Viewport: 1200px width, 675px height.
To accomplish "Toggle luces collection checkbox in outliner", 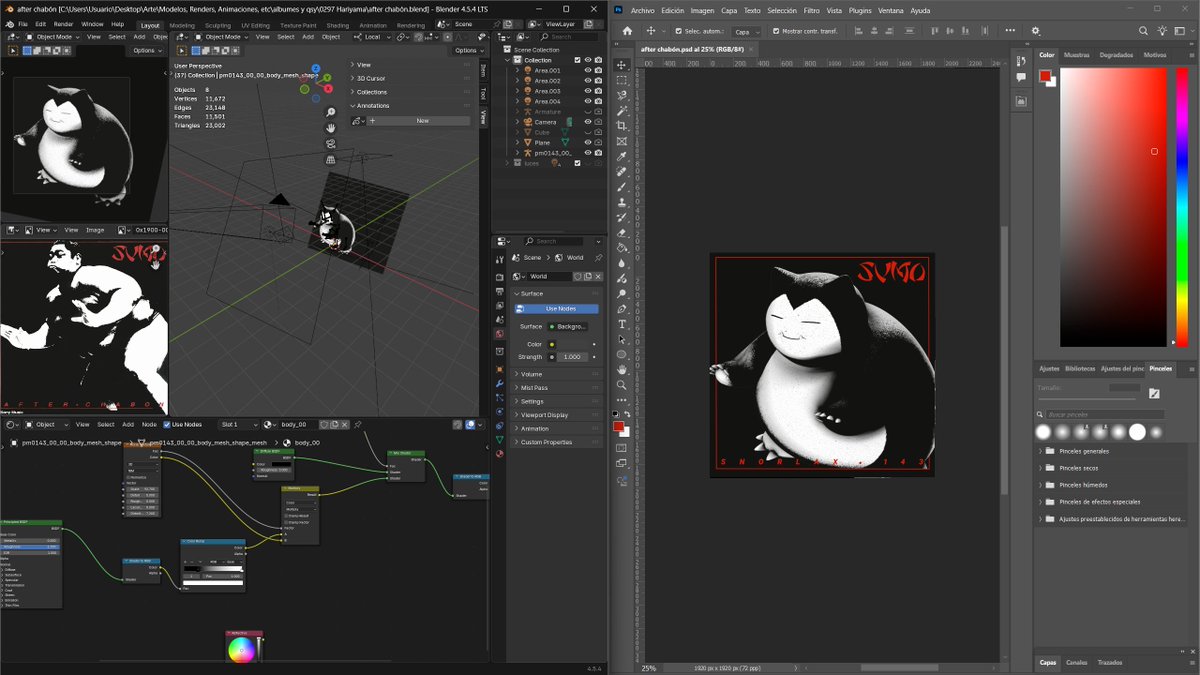I will pos(577,163).
